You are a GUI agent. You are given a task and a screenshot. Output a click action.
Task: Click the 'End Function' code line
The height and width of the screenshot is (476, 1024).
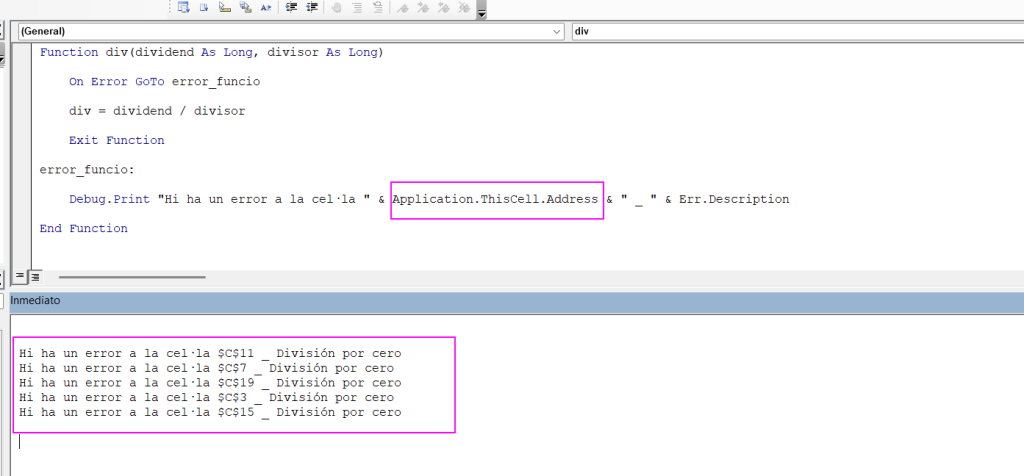(x=84, y=229)
